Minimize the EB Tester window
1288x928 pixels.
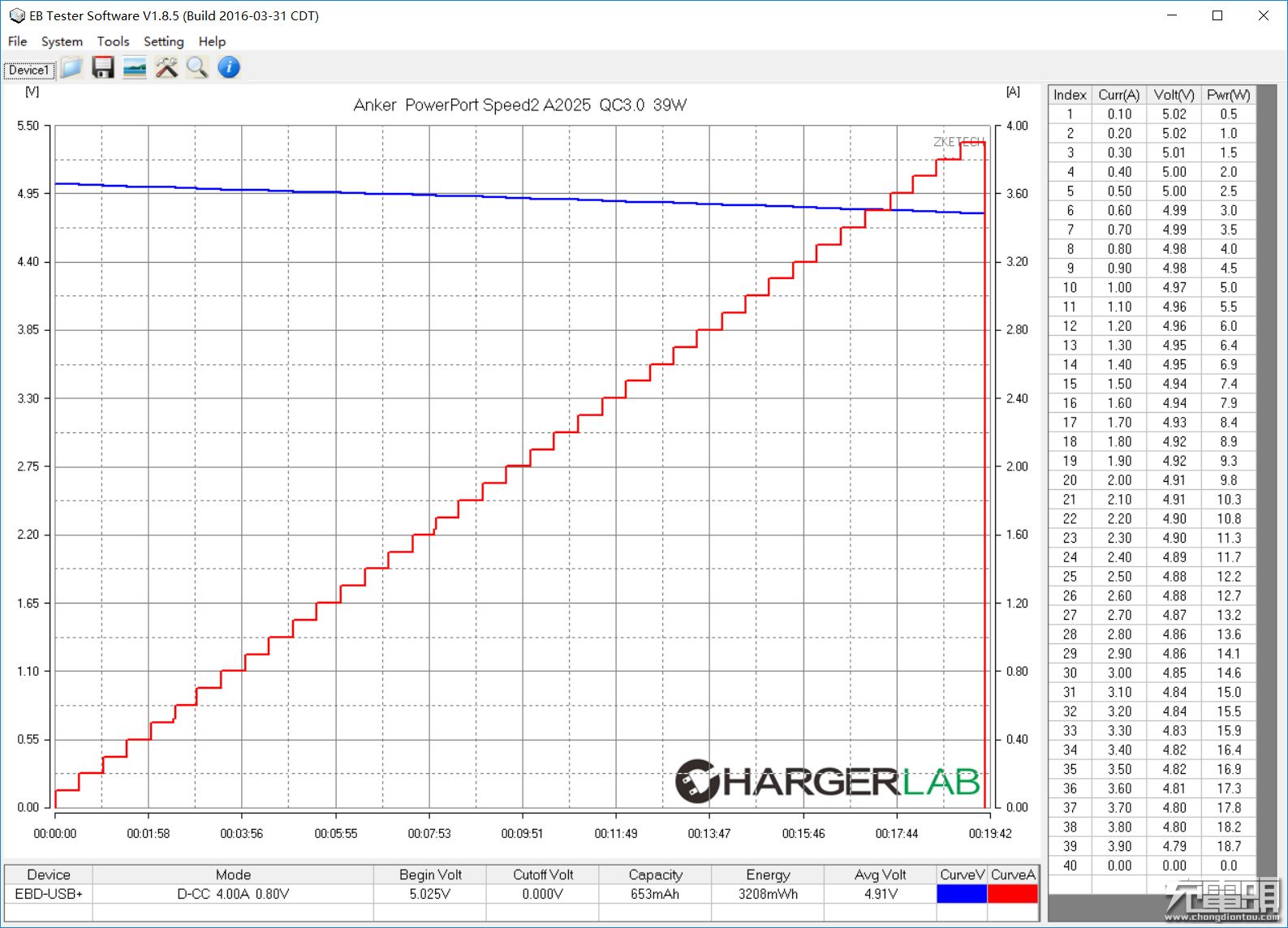click(1172, 15)
